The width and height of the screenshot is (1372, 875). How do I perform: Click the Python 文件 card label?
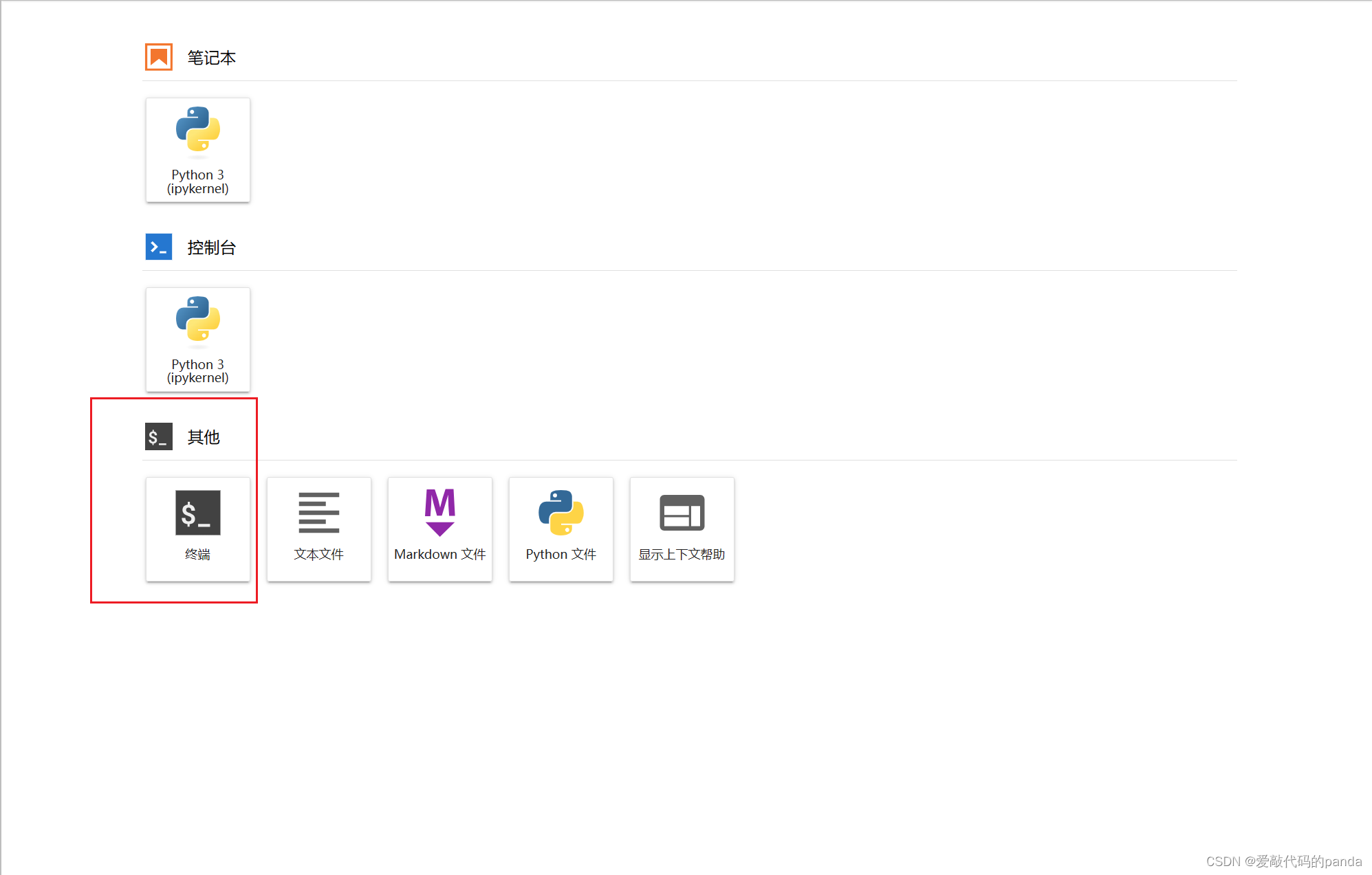pyautogui.click(x=561, y=554)
